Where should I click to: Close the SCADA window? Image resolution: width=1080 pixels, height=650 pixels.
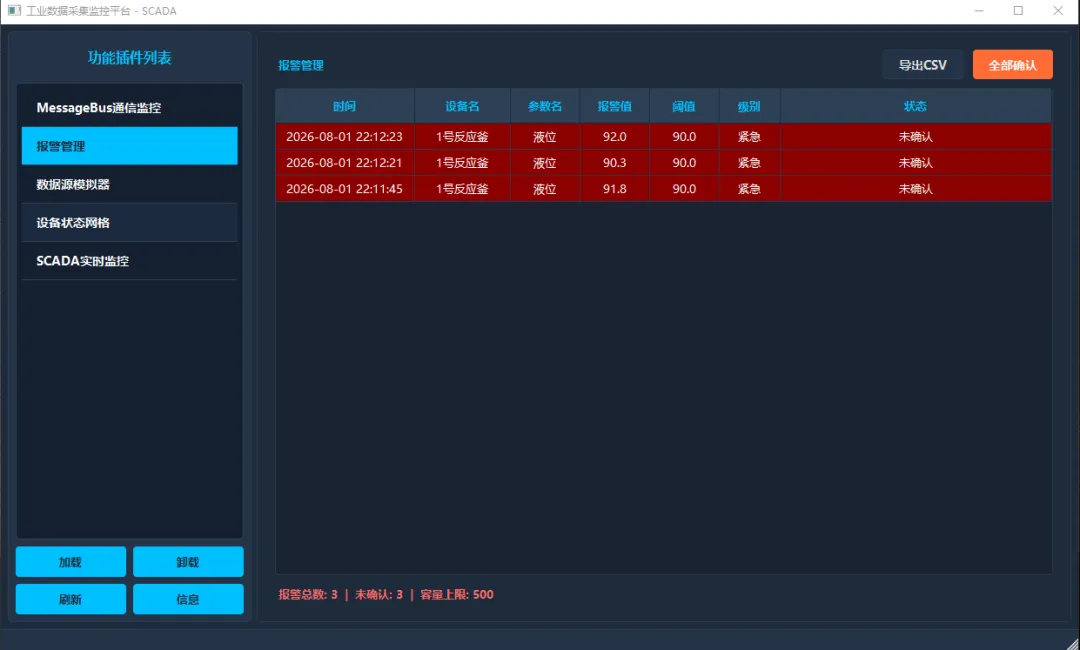click(x=1058, y=10)
